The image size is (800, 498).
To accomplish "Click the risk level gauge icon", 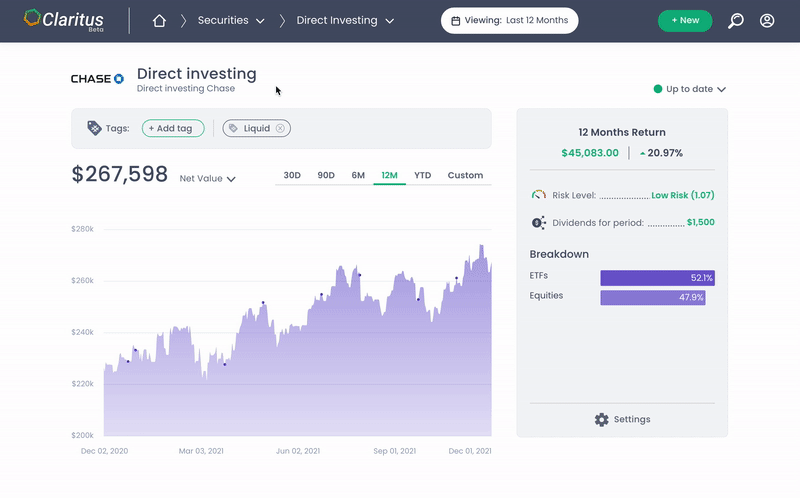I will [x=539, y=195].
